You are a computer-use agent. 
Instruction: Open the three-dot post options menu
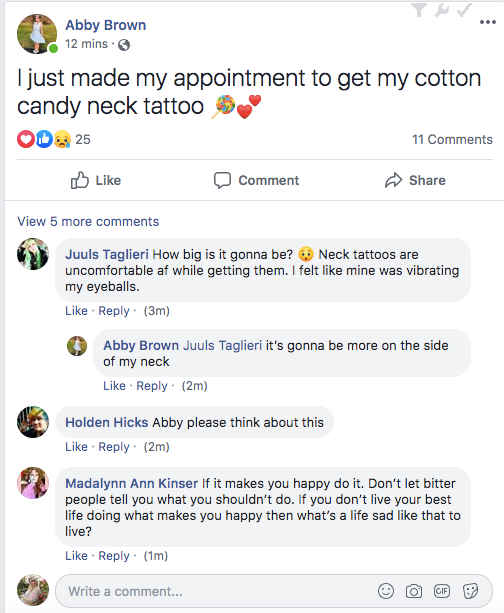488,22
